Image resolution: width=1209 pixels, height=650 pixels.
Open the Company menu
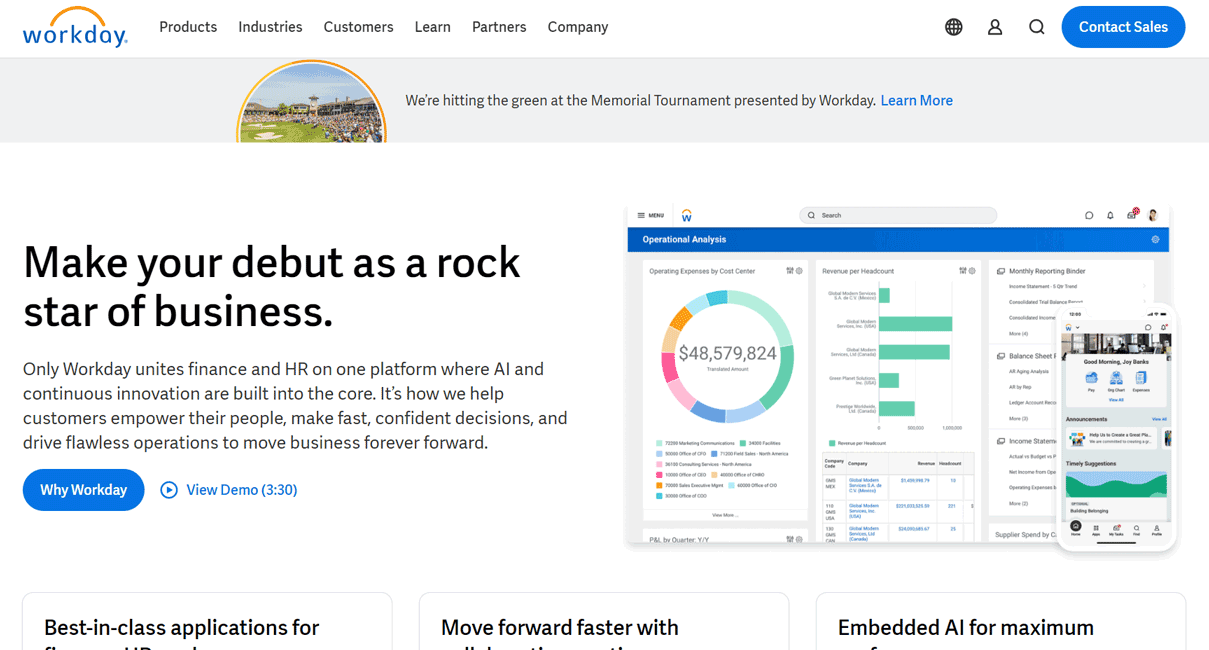tap(577, 27)
